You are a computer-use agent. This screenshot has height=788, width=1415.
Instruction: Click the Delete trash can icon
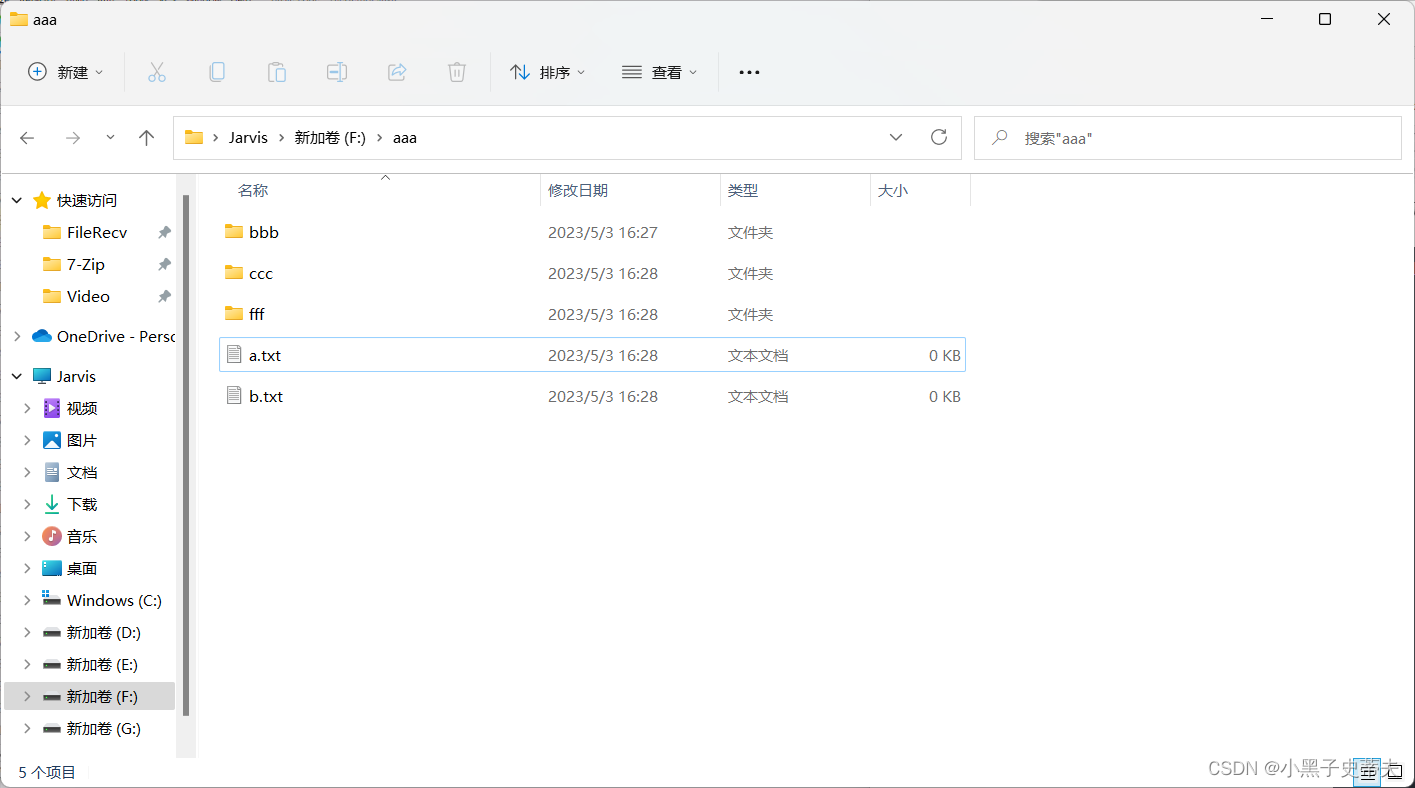coord(457,72)
